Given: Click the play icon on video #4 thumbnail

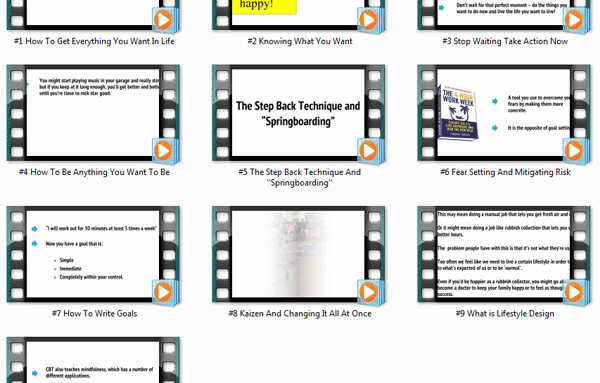Looking at the screenshot, I should (x=163, y=151).
